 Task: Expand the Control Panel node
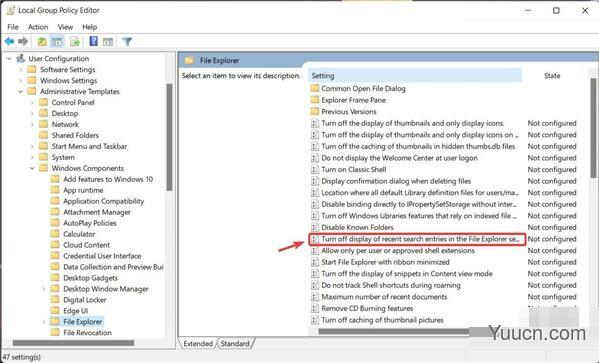coord(32,102)
